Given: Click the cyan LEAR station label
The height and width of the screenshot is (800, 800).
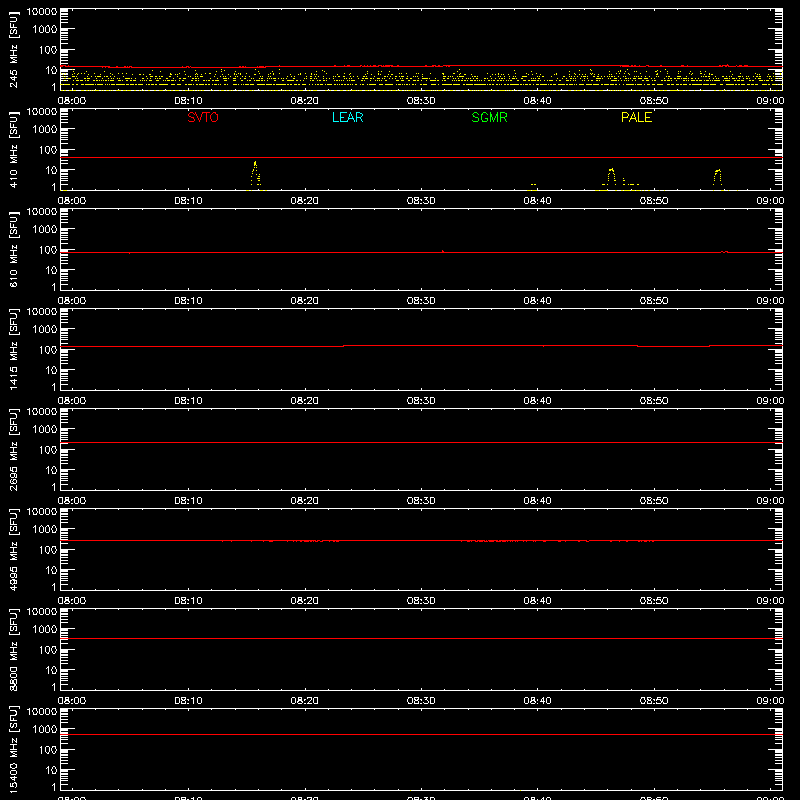Looking at the screenshot, I should (x=347, y=117).
